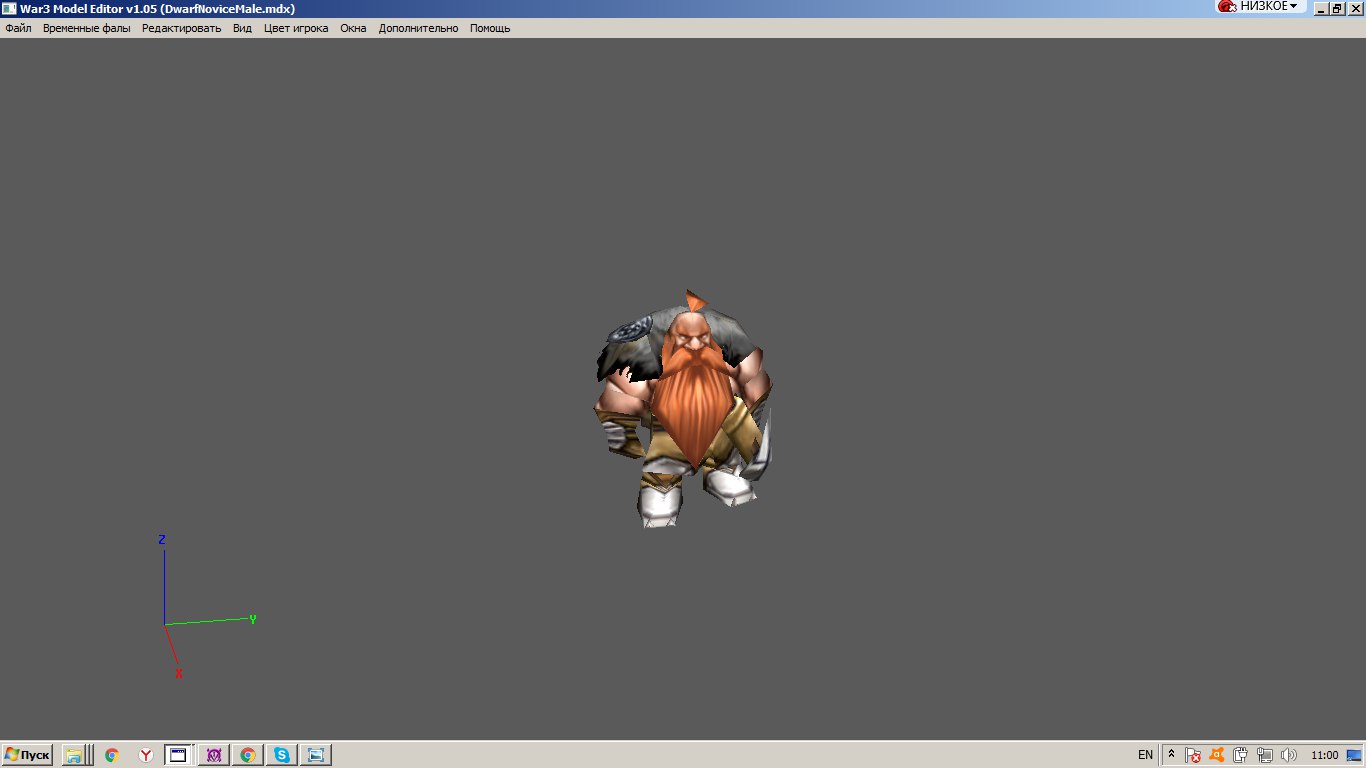Expand hidden tray icons chevron
The image size is (1366, 768).
click(1170, 755)
